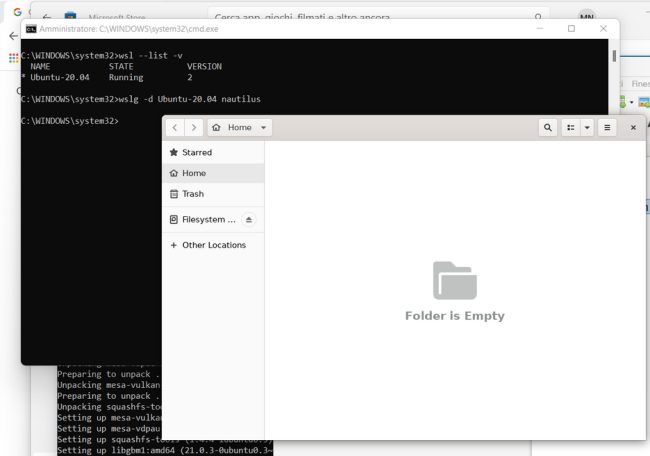Viewport: 650px width, 456px height.
Task: Open Other Locations in sidebar
Action: (213, 245)
